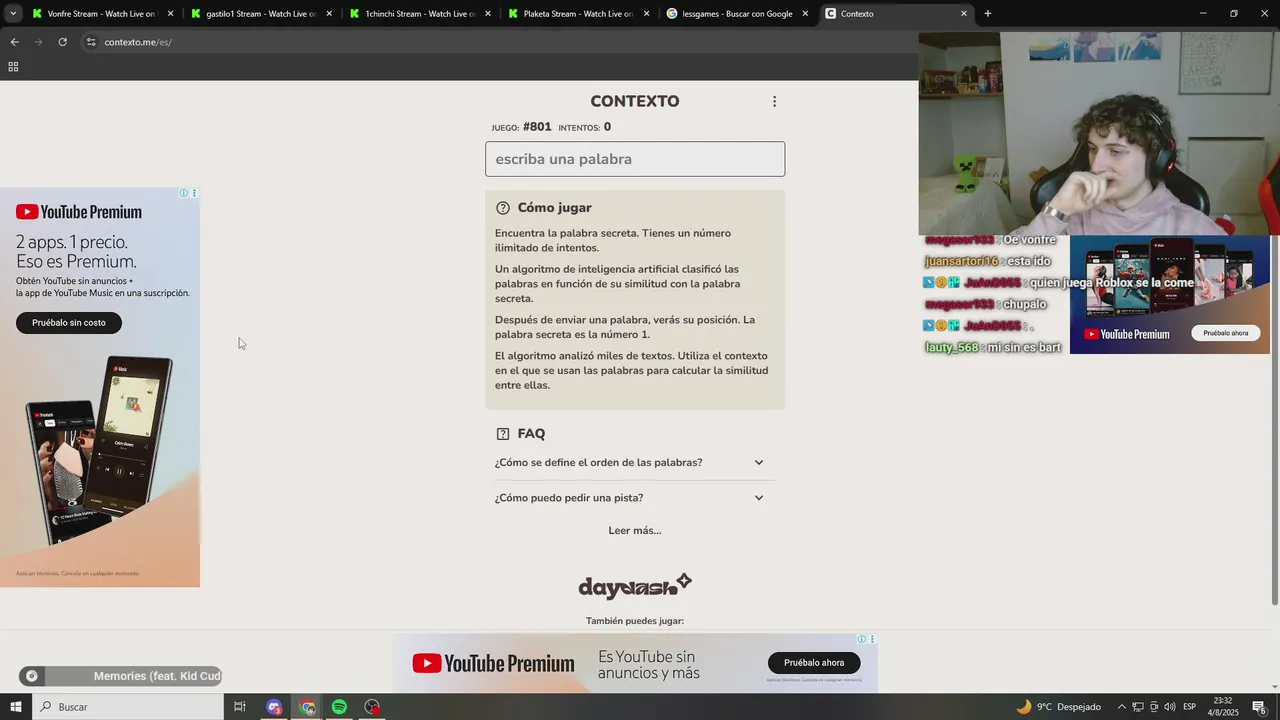Switch the ESP keyboard language indicator
Image resolution: width=1280 pixels, height=720 pixels.
(x=1190, y=707)
